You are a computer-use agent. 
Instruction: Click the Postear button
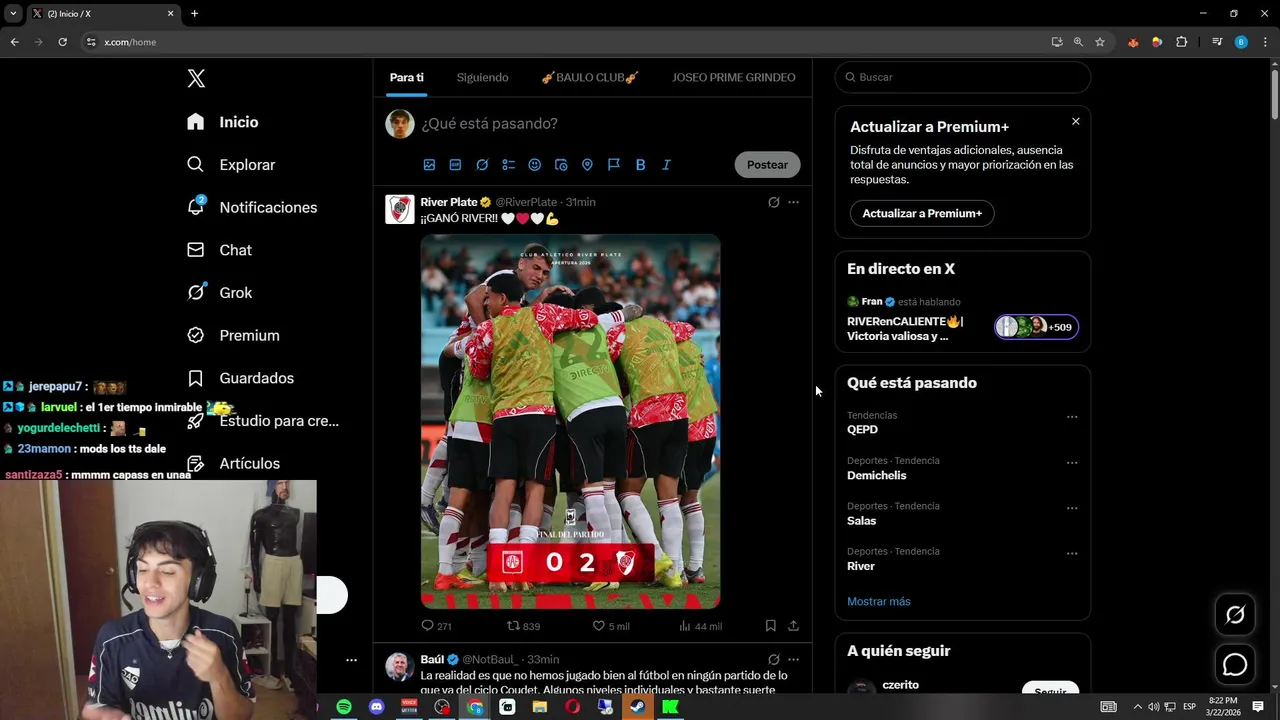click(x=767, y=165)
